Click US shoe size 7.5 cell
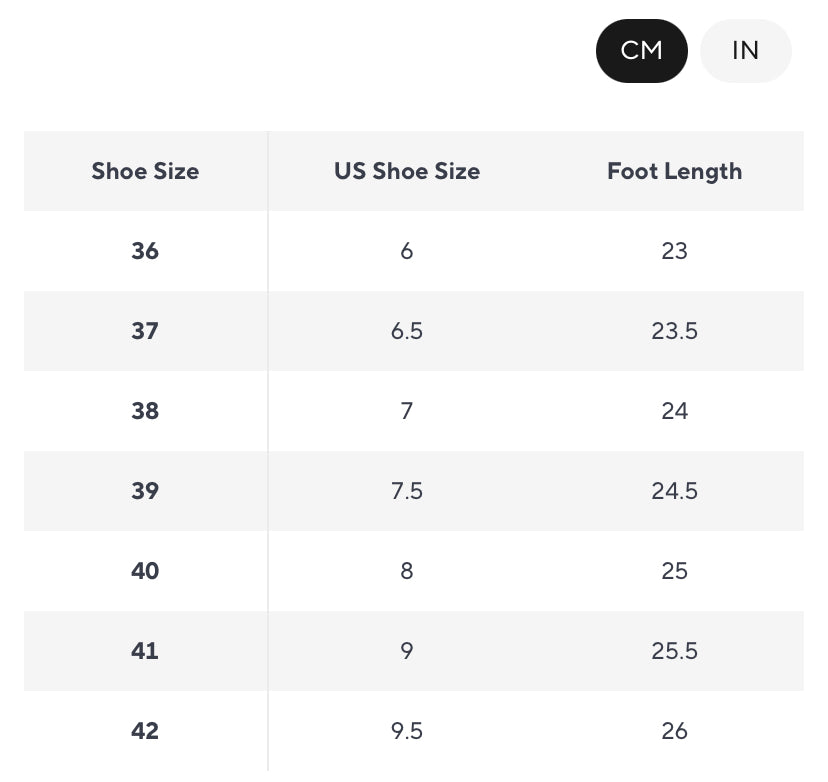 click(407, 491)
